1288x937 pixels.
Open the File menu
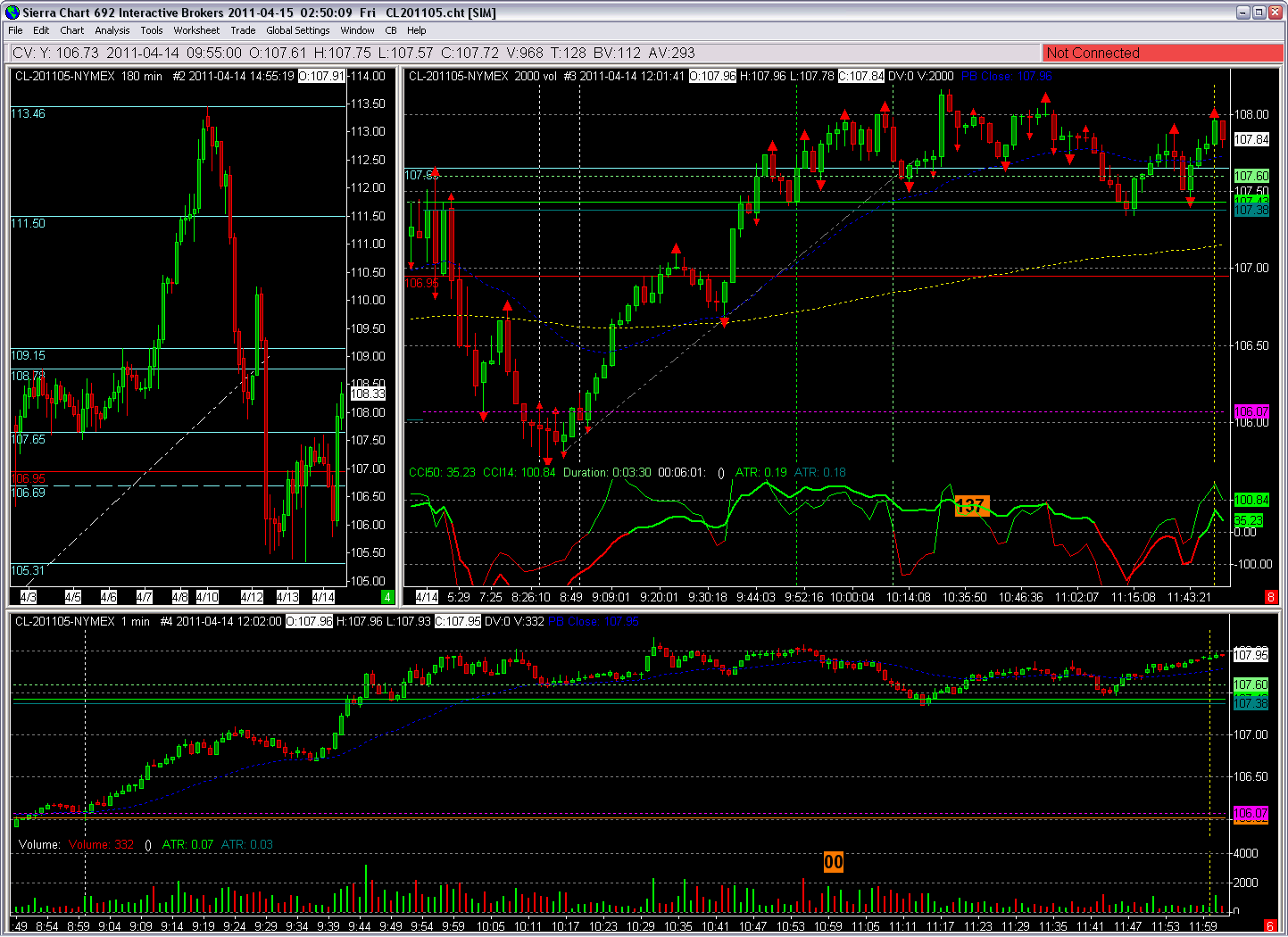[x=15, y=30]
